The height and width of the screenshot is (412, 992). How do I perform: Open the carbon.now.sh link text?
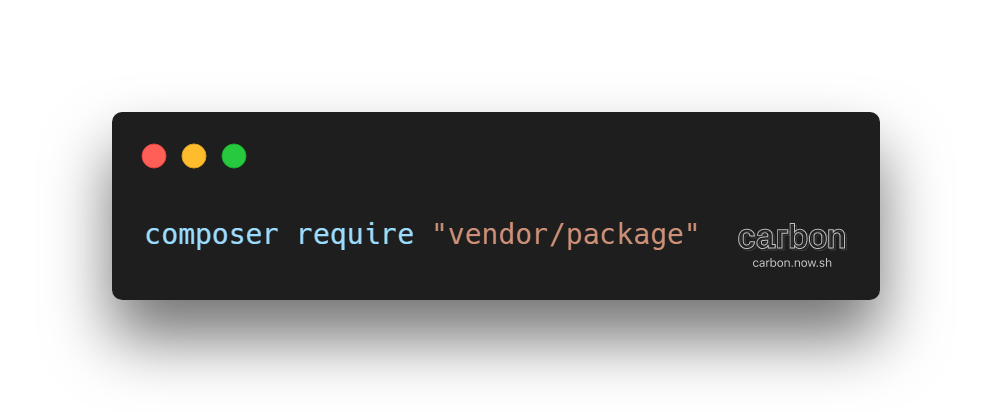tap(791, 263)
